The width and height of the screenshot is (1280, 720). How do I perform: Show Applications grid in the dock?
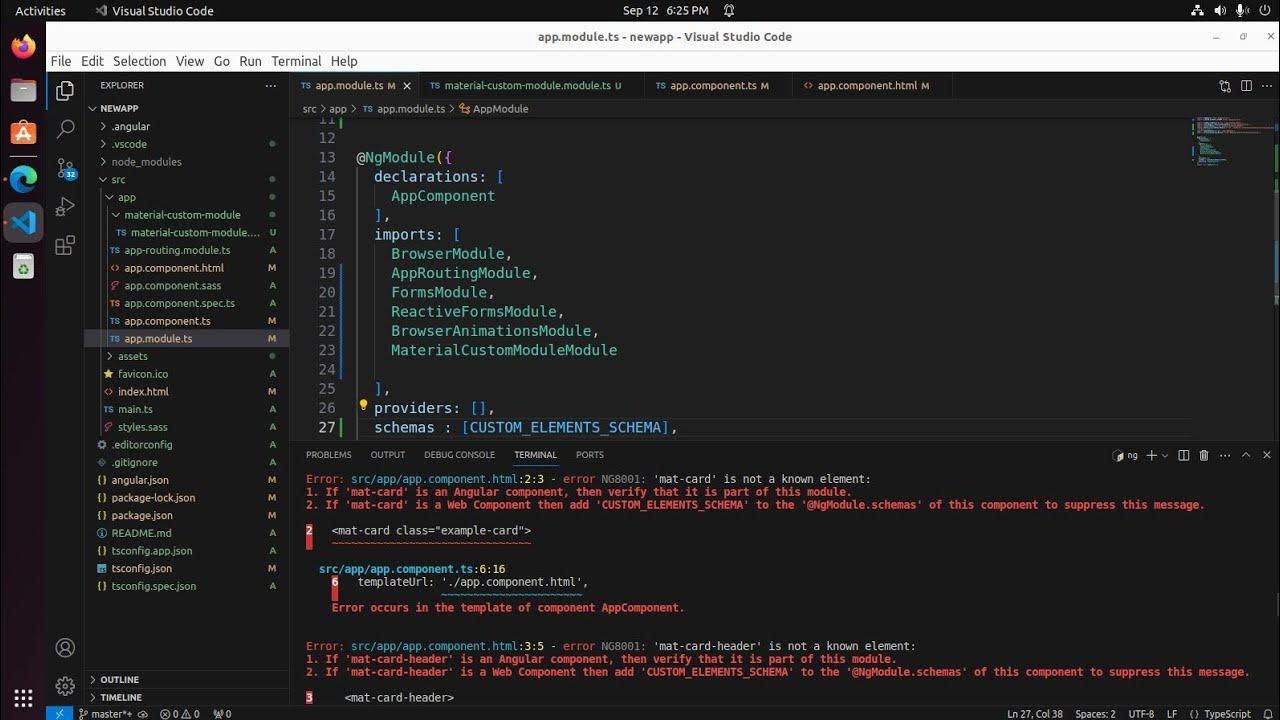[23, 697]
